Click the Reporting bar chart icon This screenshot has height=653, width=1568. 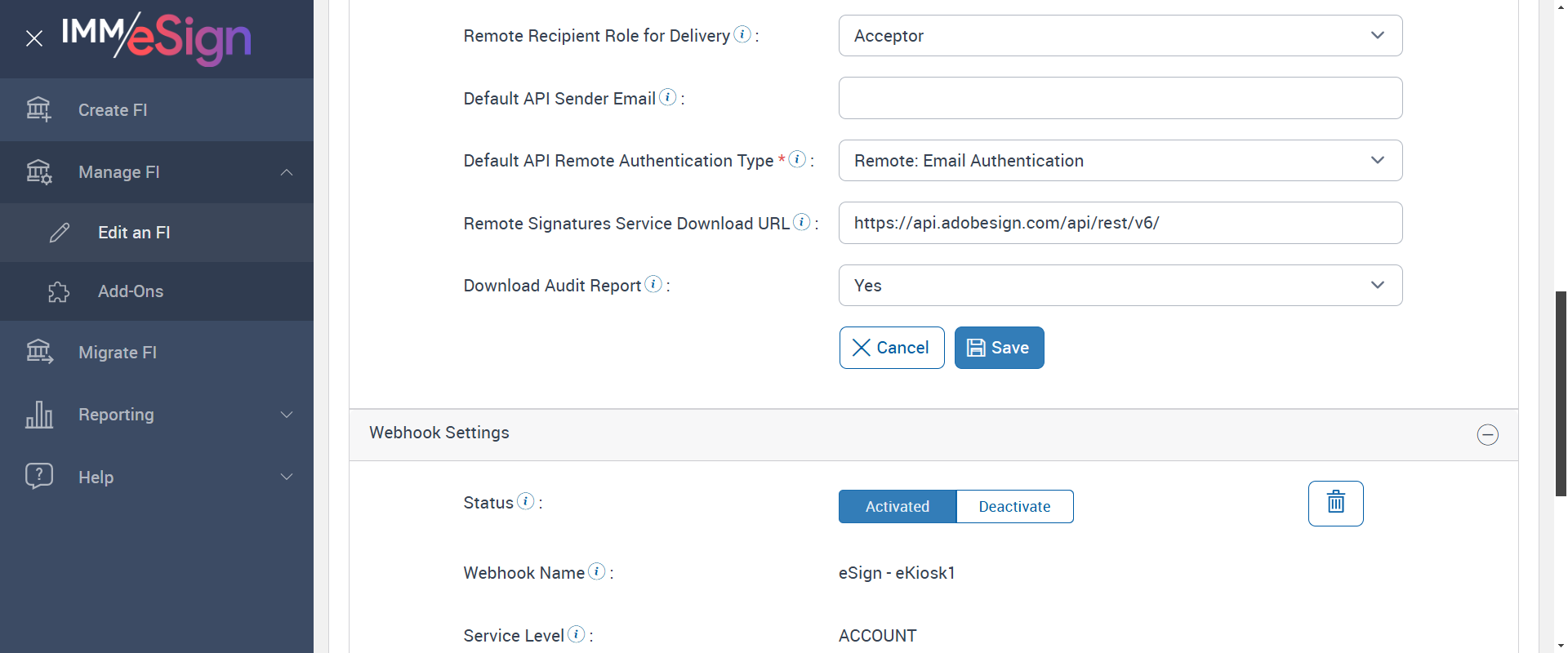[38, 415]
